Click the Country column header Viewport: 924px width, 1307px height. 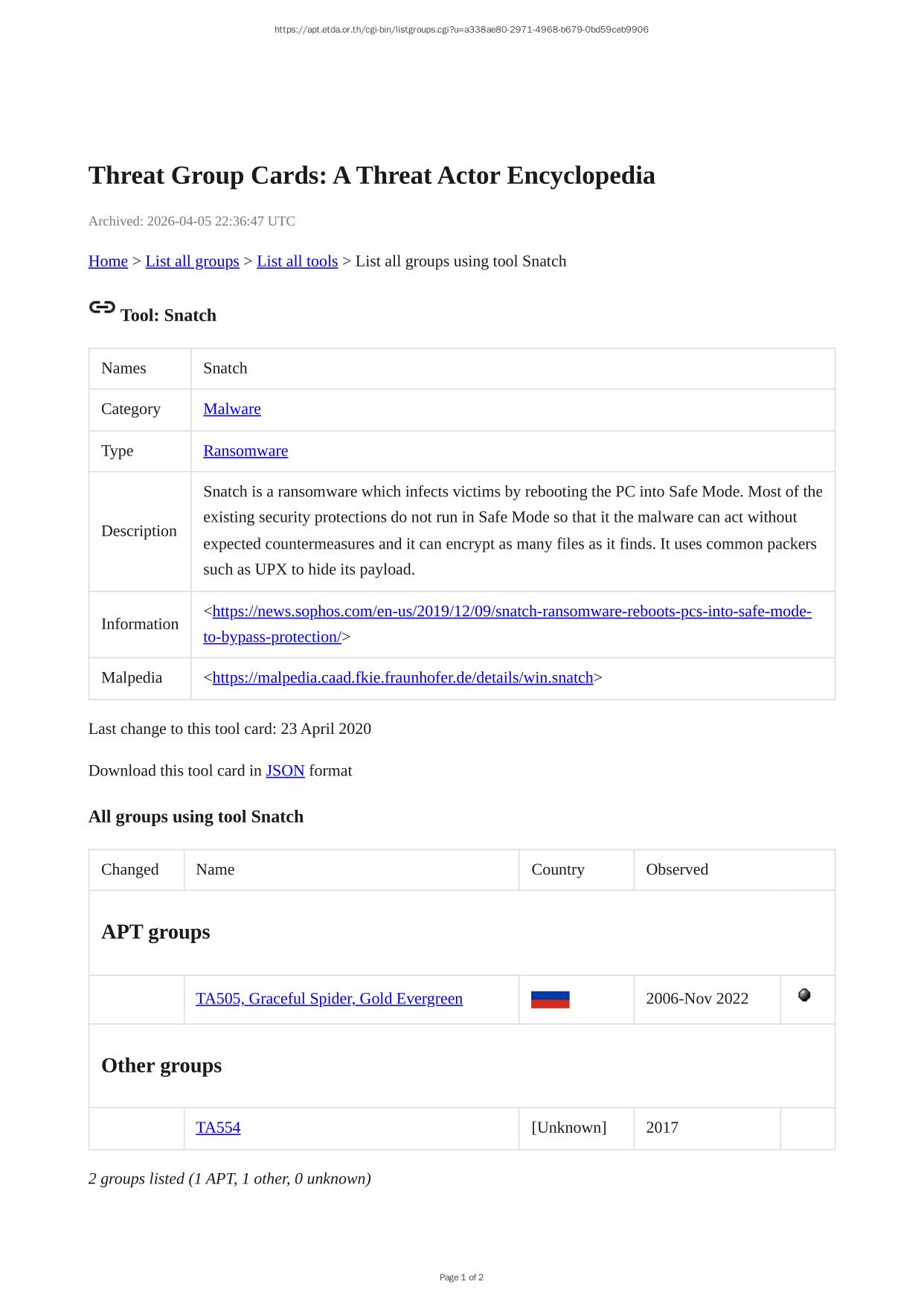[558, 870]
